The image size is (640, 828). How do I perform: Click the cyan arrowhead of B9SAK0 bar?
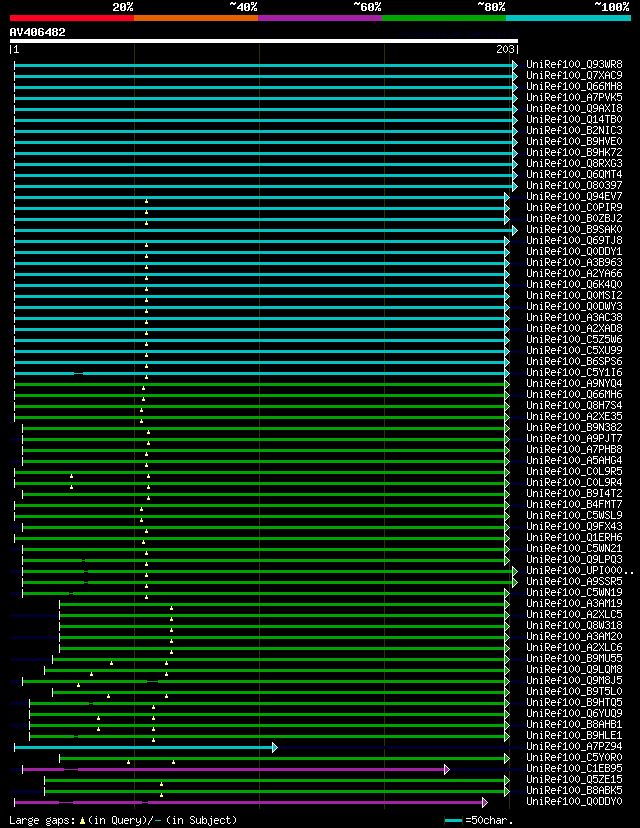point(515,230)
